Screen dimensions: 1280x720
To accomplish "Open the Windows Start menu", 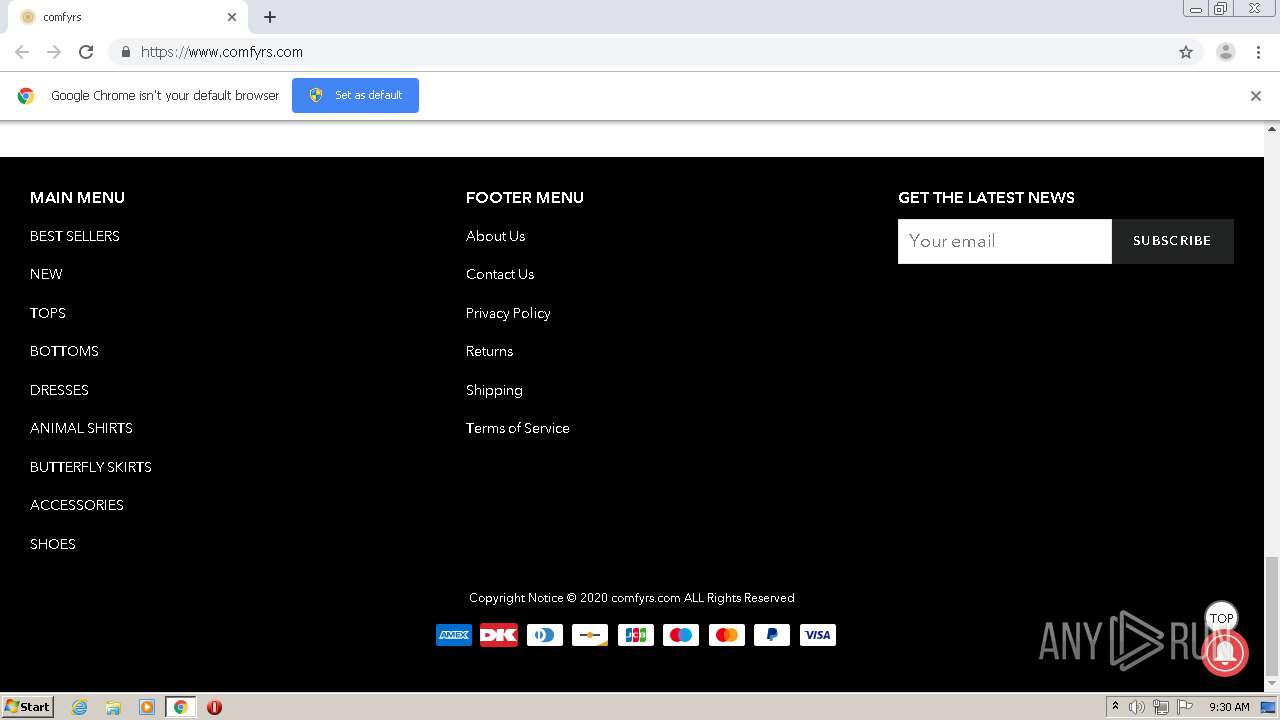I will [28, 707].
